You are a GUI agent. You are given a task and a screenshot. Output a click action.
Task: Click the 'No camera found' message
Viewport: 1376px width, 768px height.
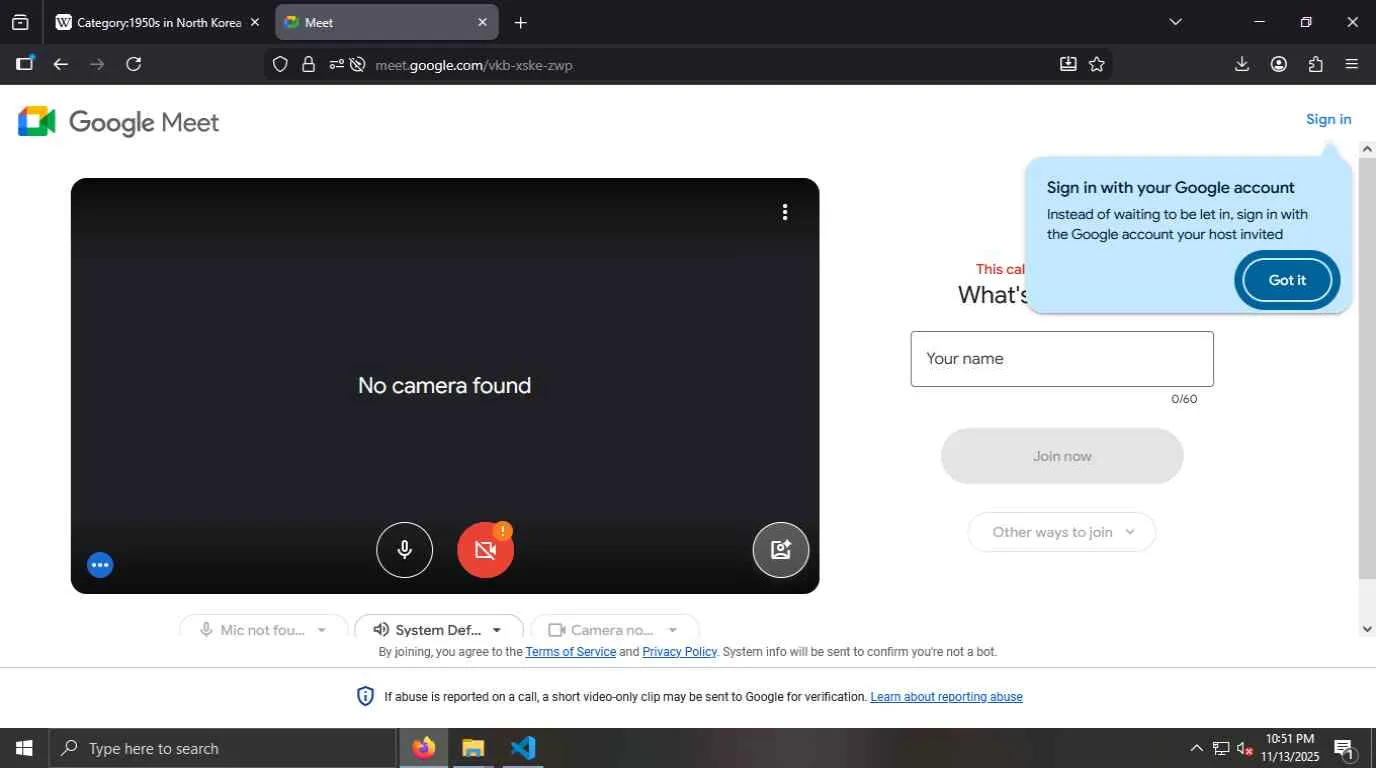click(x=445, y=386)
